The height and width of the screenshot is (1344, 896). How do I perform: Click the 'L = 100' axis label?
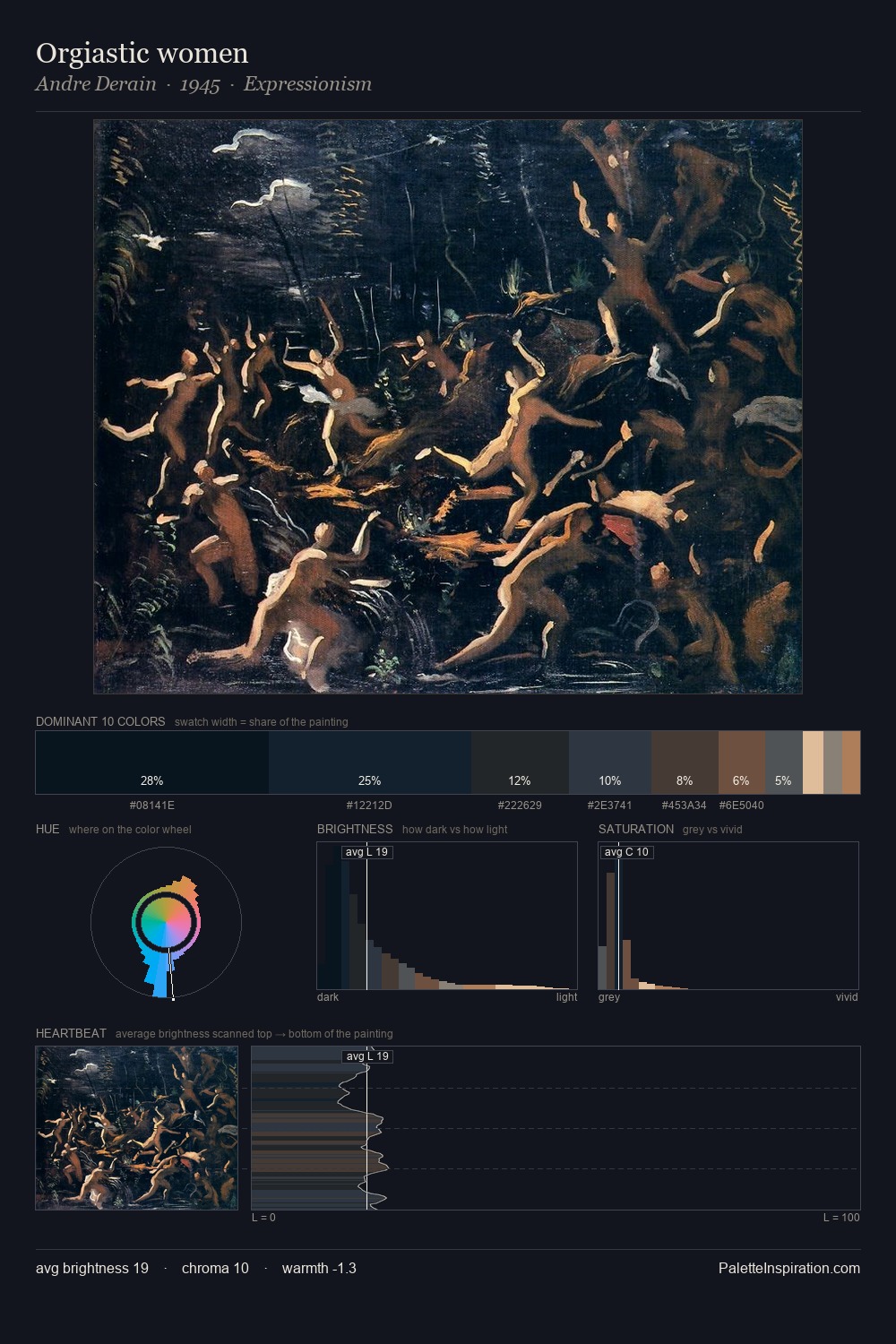(x=841, y=1218)
